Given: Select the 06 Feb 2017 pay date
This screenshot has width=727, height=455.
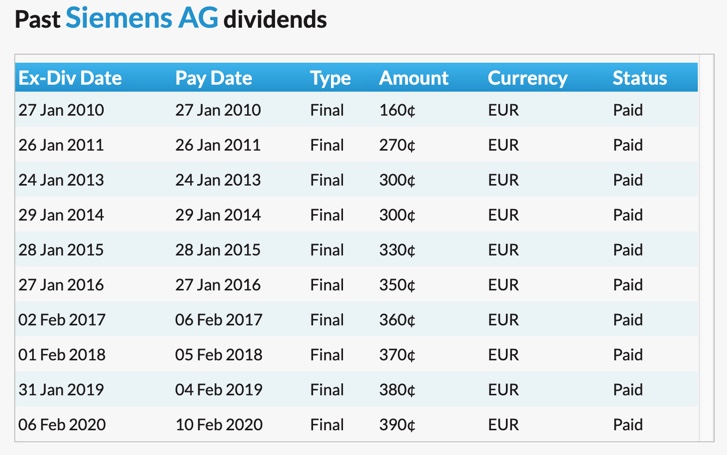Looking at the screenshot, I should click(x=219, y=320).
